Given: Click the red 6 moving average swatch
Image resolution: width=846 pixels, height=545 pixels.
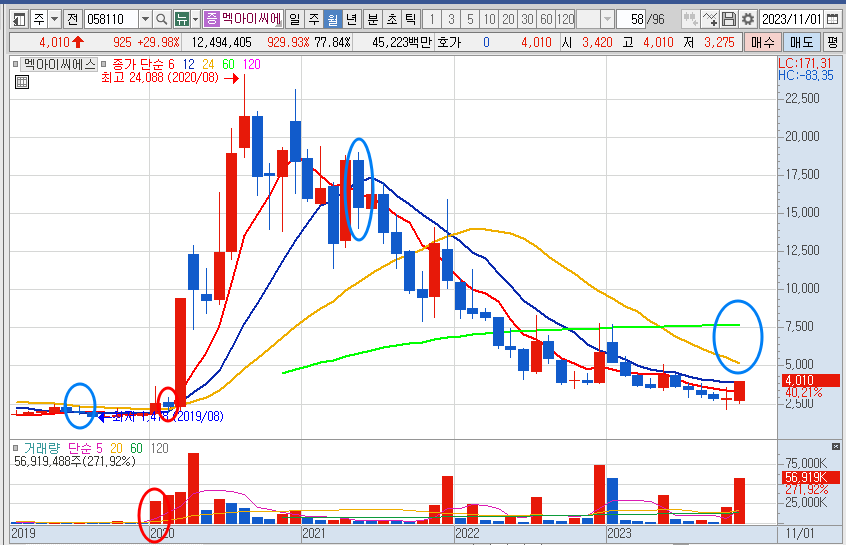Looking at the screenshot, I should click(172, 65).
